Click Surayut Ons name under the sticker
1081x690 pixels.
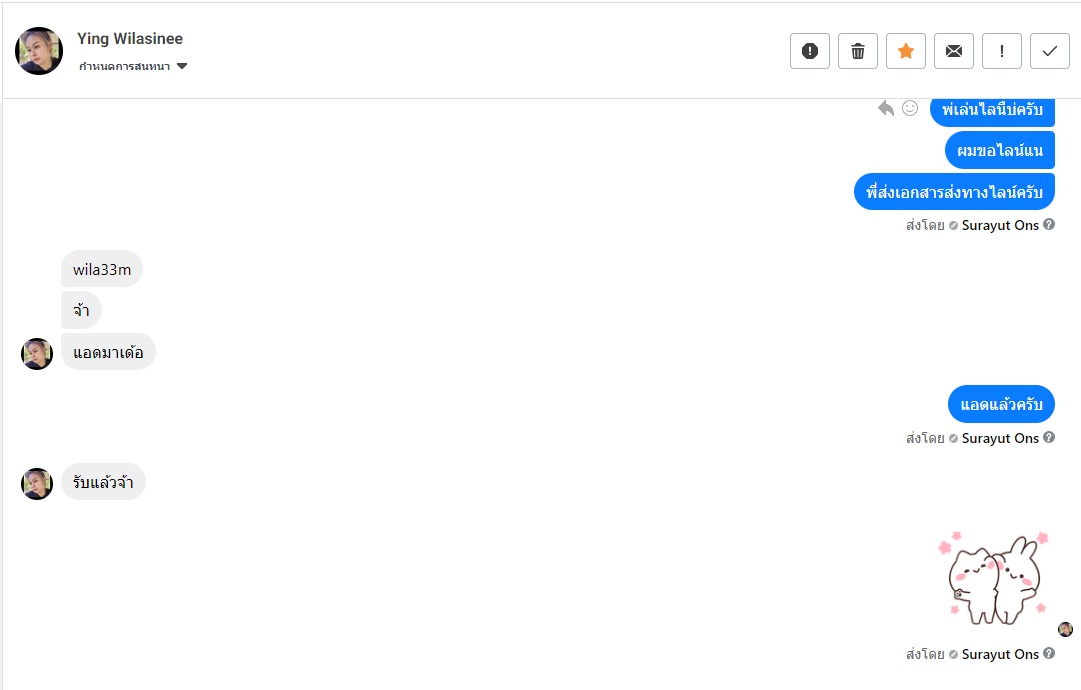(x=1000, y=654)
